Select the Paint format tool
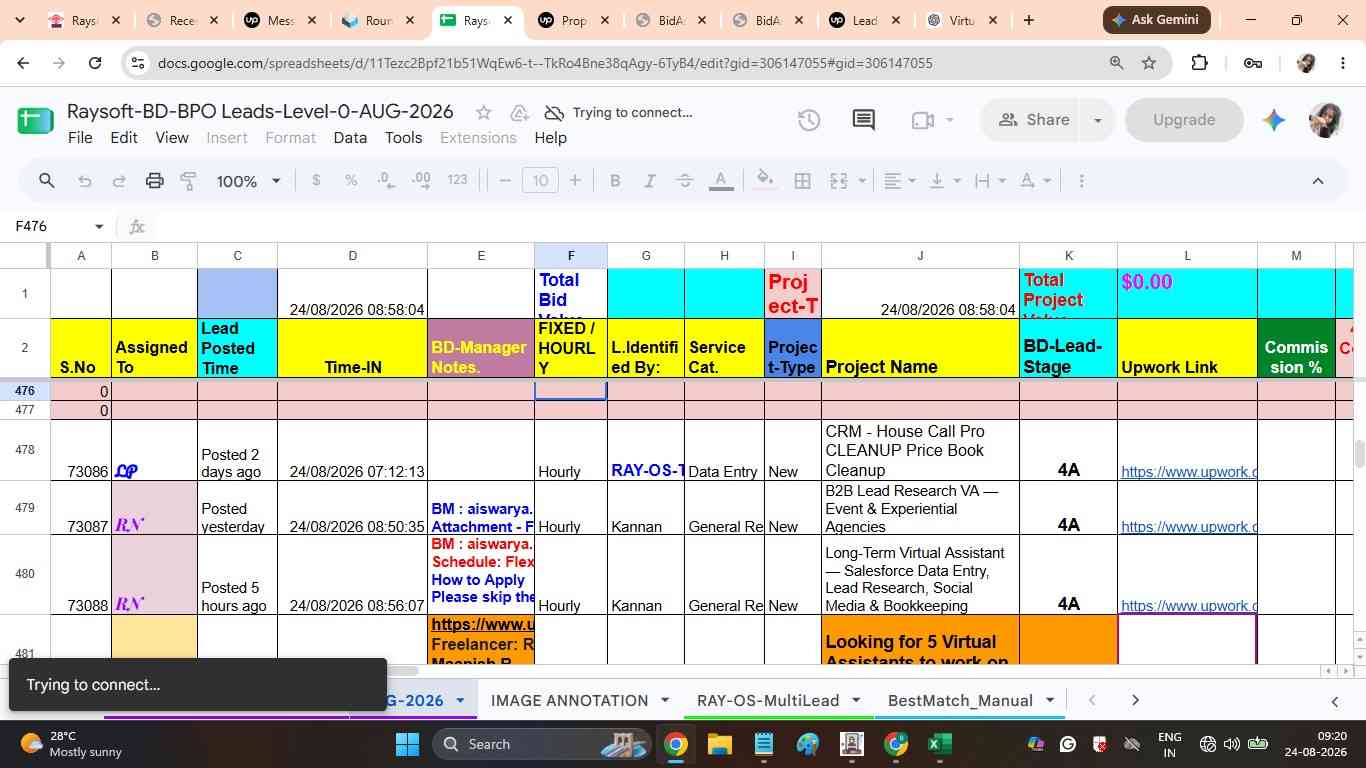This screenshot has width=1366, height=768. [188, 181]
